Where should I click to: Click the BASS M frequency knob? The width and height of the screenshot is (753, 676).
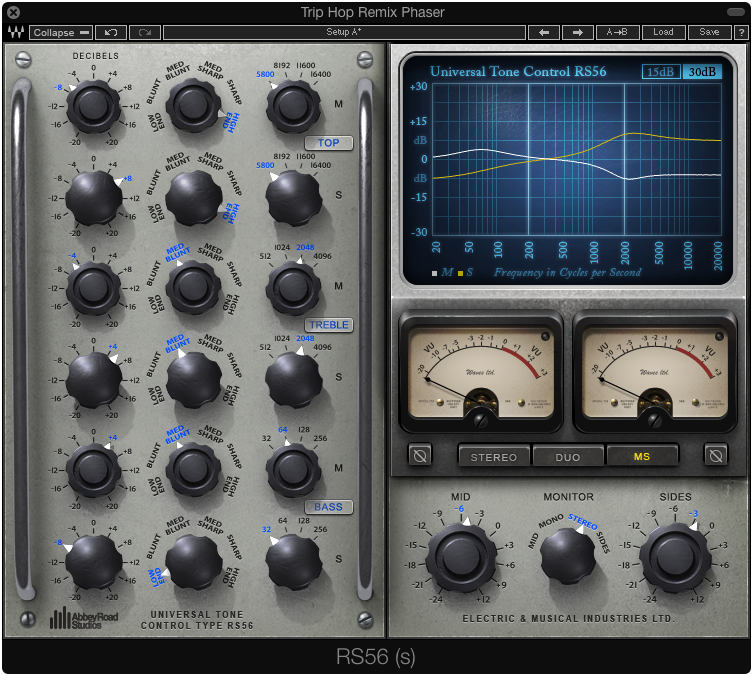pyautogui.click(x=293, y=471)
